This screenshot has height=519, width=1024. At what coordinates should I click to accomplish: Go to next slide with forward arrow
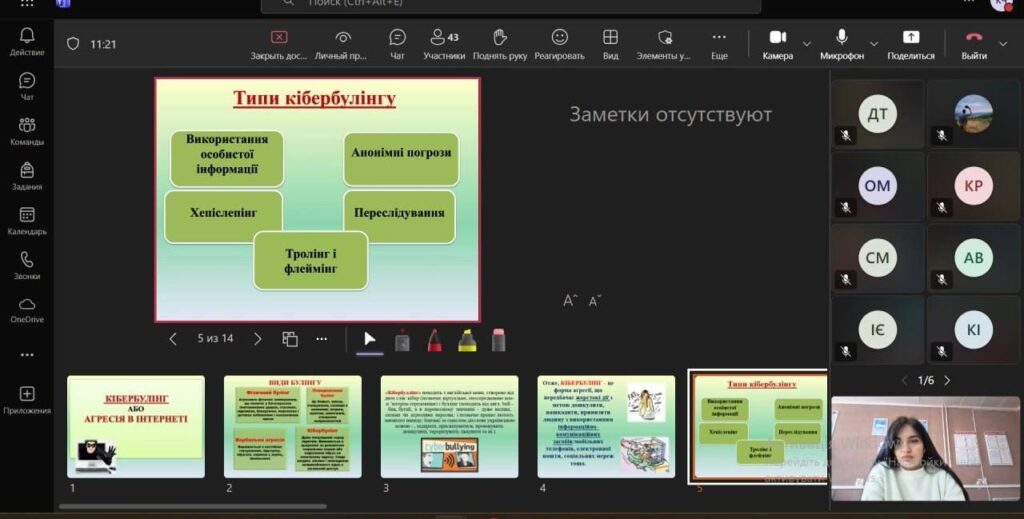258,339
